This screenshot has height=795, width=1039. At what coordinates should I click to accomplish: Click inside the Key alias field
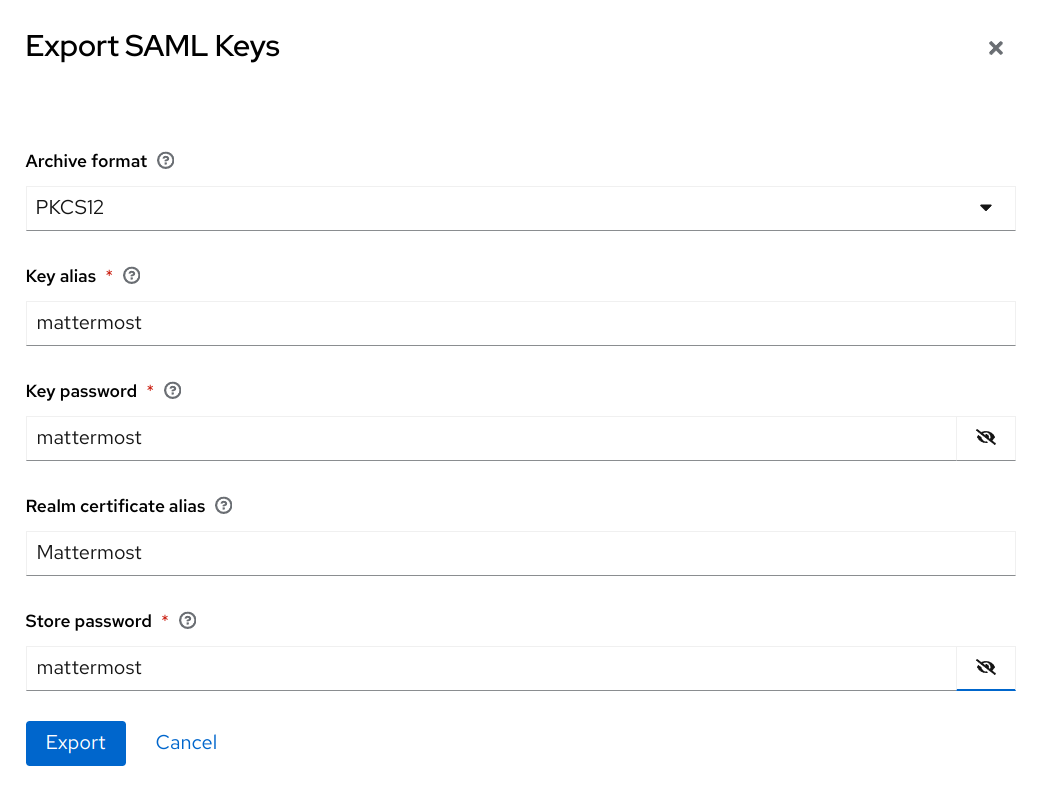pyautogui.click(x=400, y=323)
